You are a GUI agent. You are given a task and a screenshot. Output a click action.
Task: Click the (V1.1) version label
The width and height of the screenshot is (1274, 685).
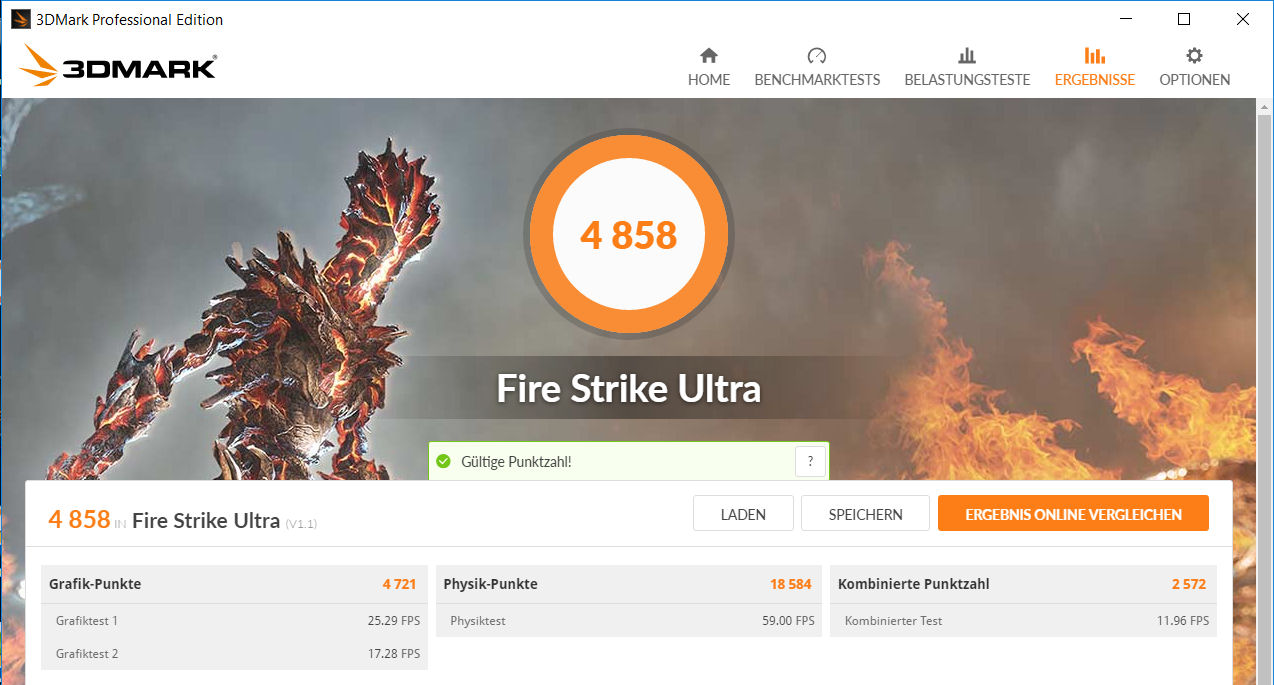click(301, 524)
